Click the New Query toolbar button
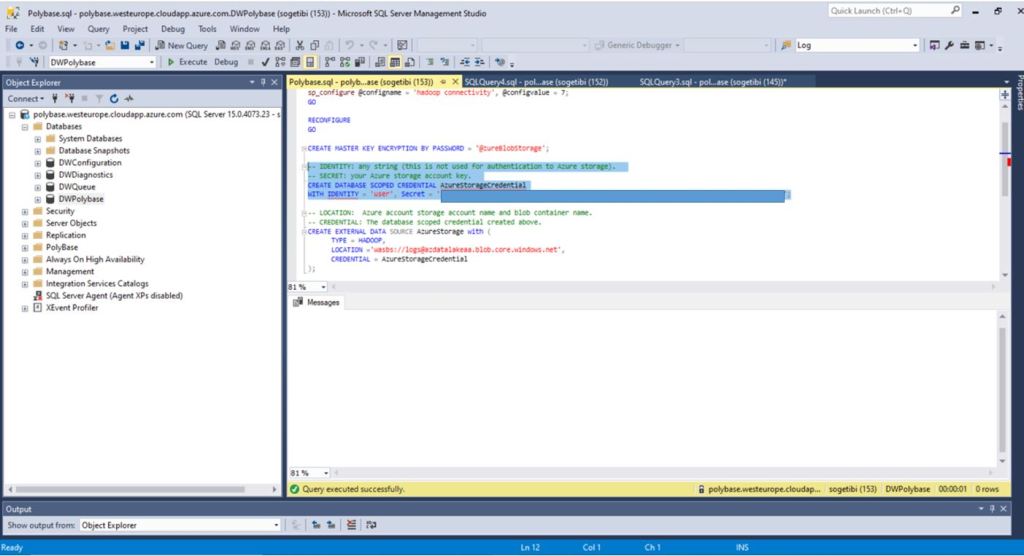 coord(182,45)
